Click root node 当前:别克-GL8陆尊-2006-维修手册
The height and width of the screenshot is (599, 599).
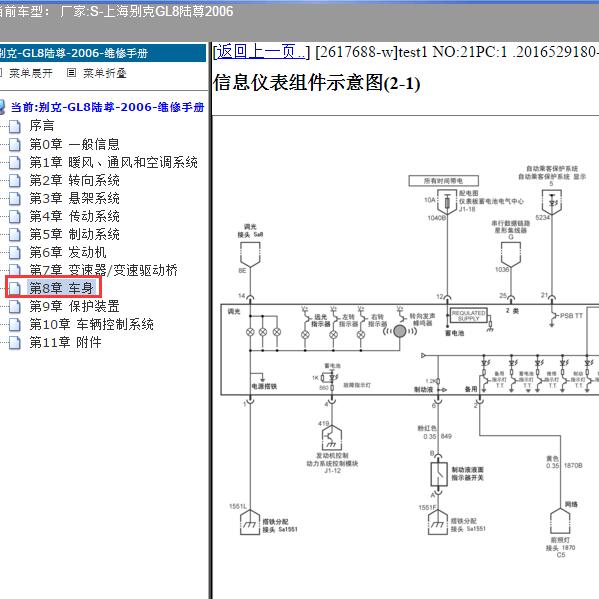click(x=107, y=107)
